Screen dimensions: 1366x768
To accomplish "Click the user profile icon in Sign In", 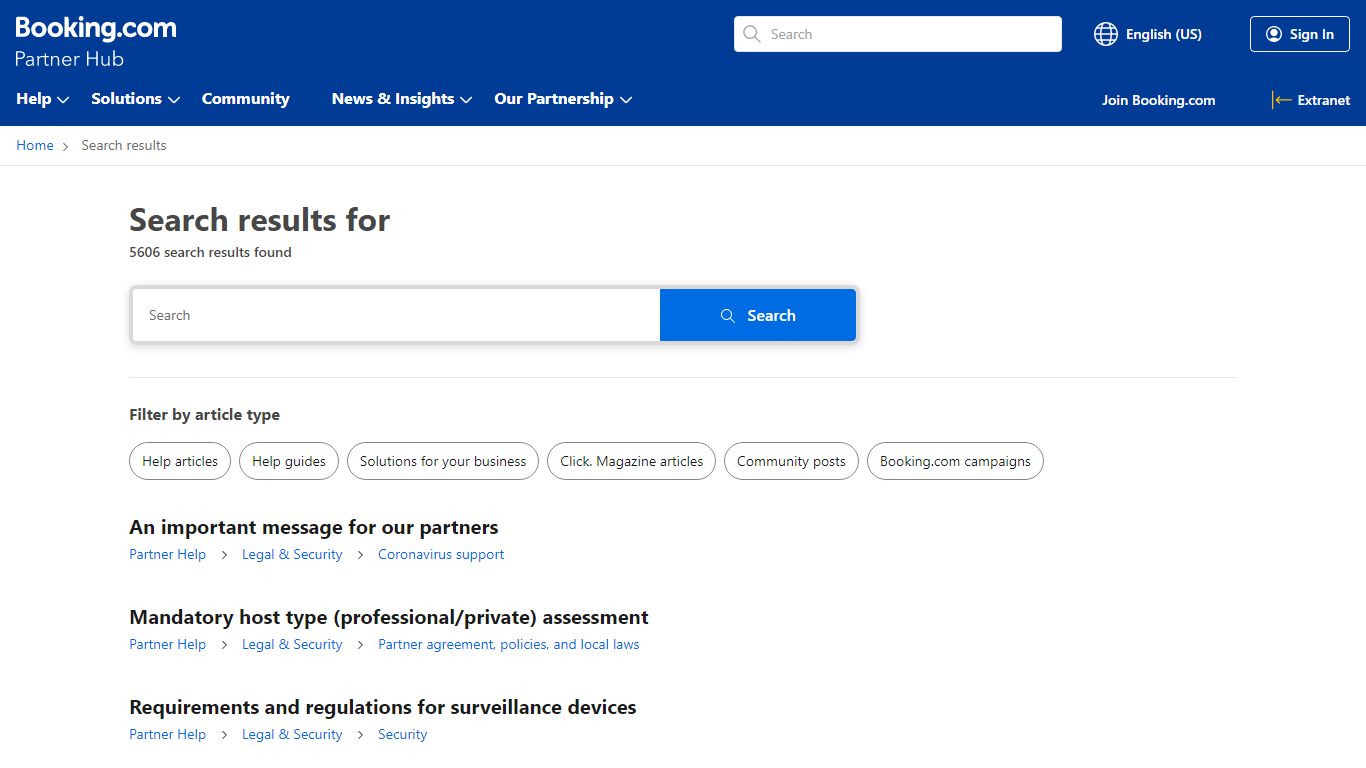I will coord(1273,34).
